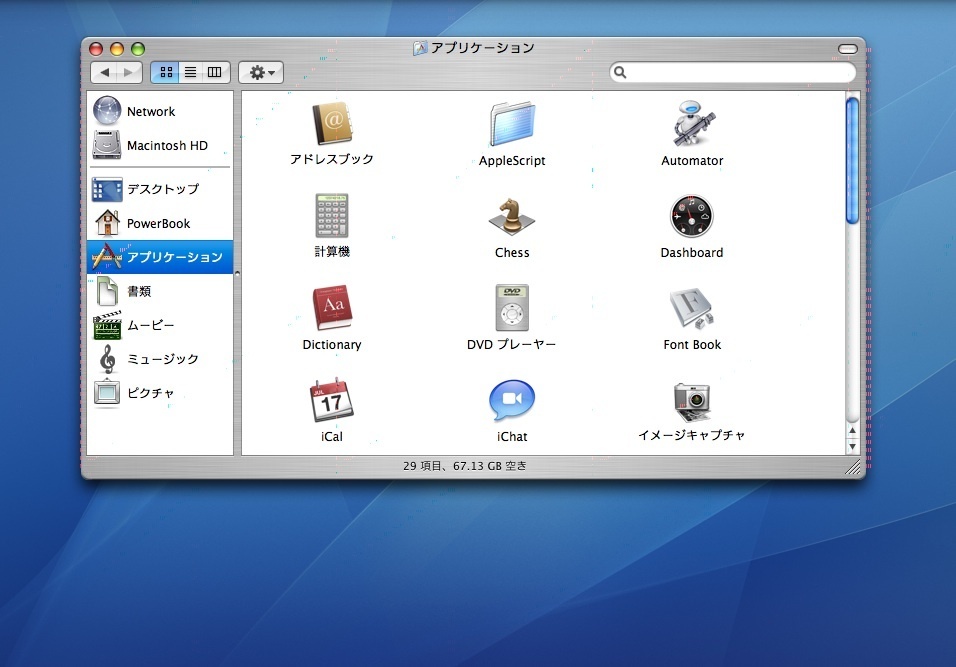
Task: Click the アプリケーション window title icon
Action: (x=420, y=48)
